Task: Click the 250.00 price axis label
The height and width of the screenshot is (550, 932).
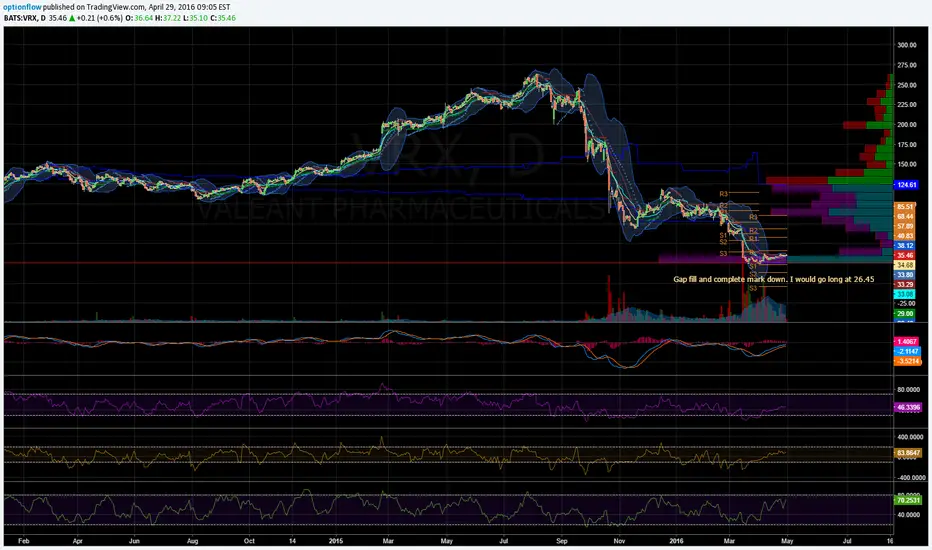Action: pos(906,85)
